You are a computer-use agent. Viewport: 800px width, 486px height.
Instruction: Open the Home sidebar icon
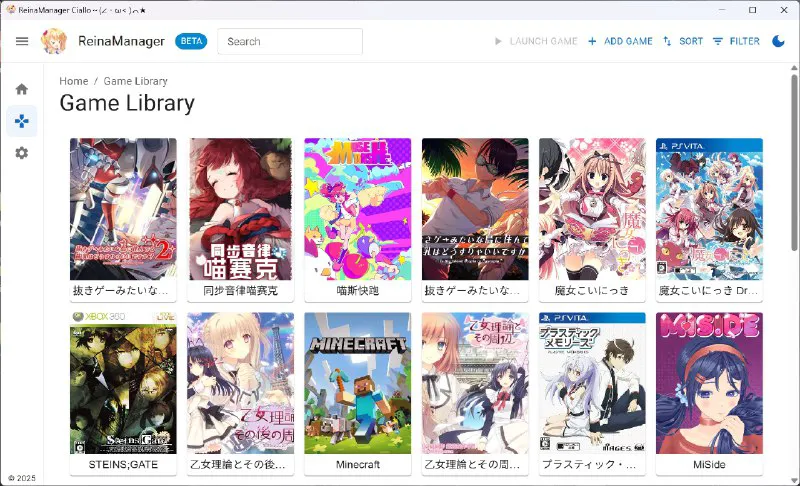pos(21,89)
